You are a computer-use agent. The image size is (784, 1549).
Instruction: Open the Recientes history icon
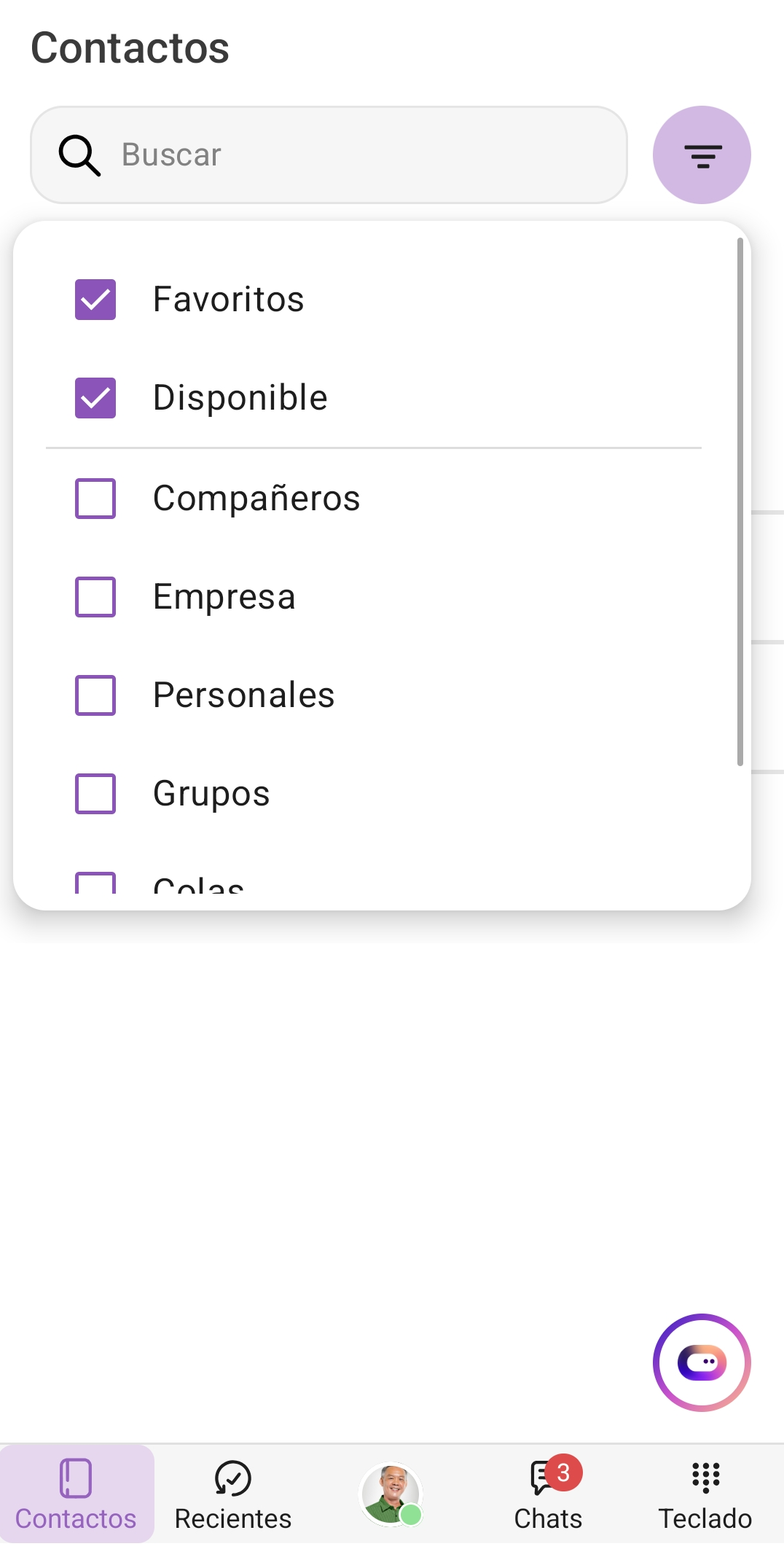pyautogui.click(x=232, y=1478)
